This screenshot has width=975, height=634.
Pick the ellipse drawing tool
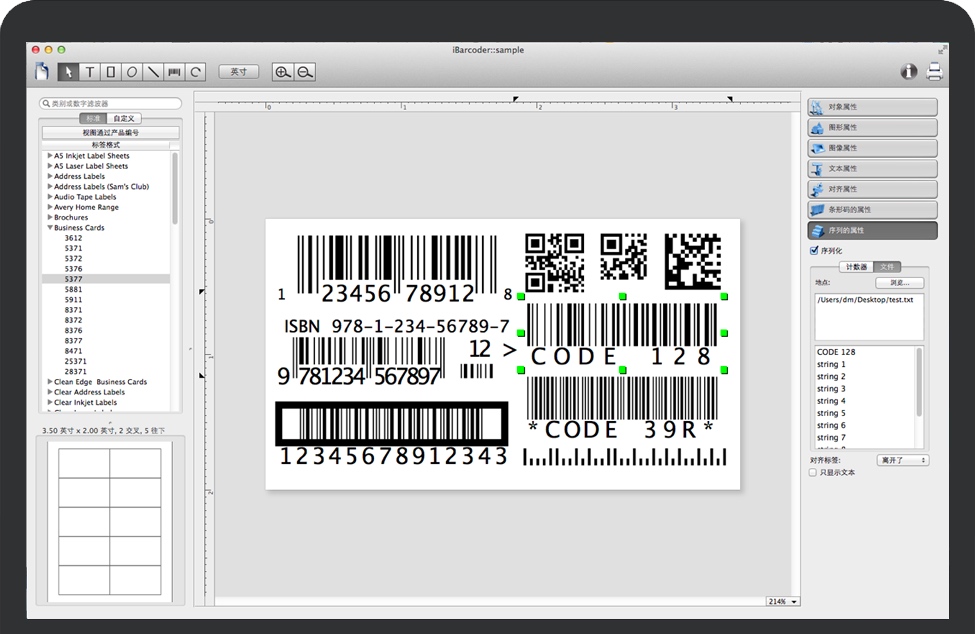coord(132,72)
